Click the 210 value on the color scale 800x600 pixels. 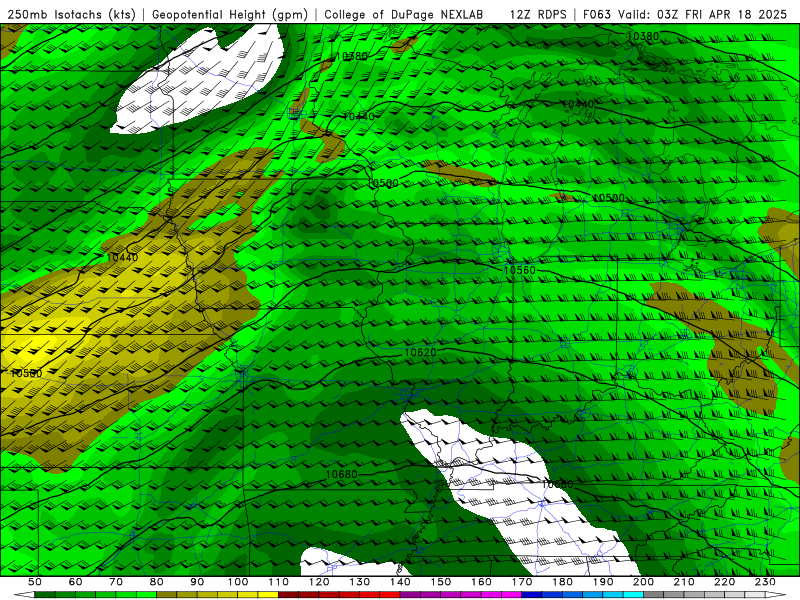[685, 582]
